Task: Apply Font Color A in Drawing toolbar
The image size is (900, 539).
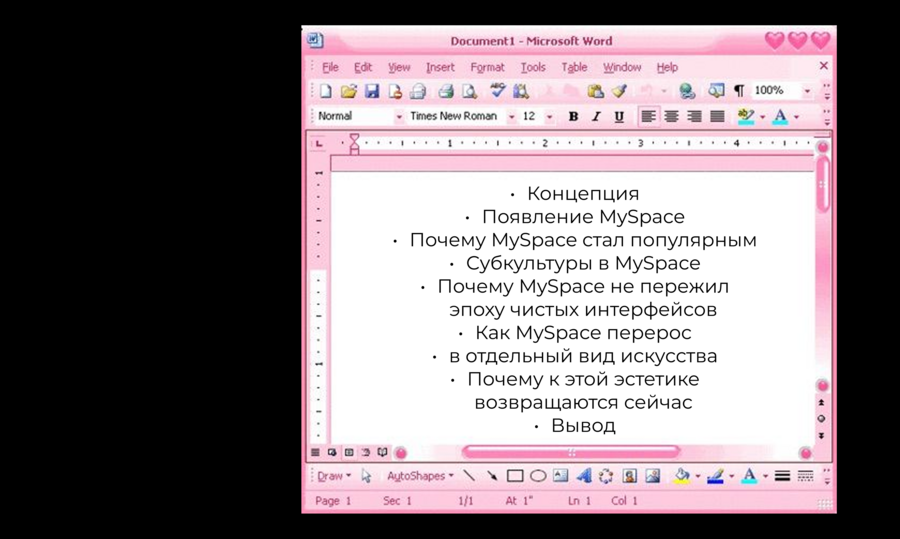Action: (749, 476)
